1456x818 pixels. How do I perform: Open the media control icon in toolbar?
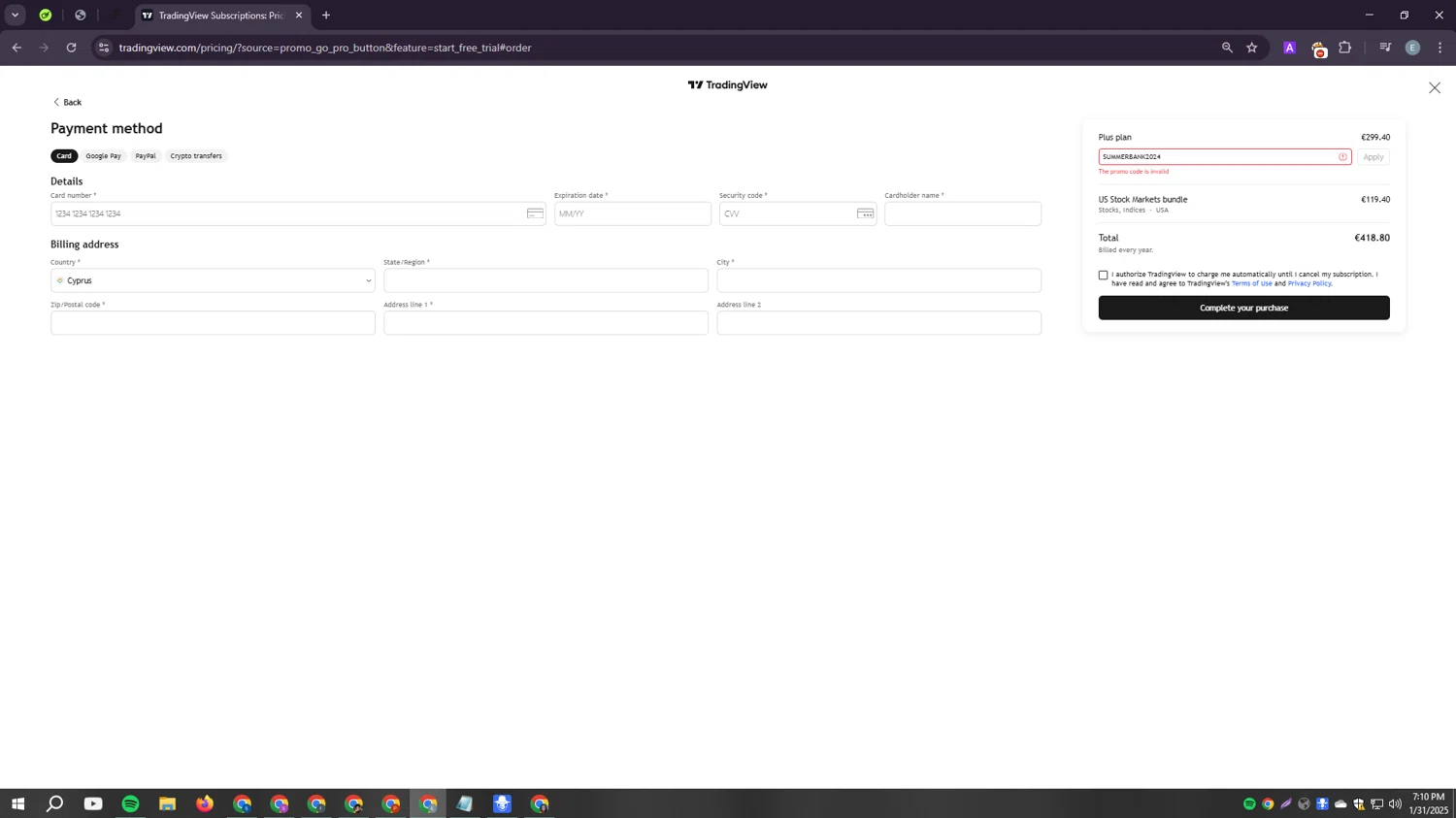[x=1385, y=48]
